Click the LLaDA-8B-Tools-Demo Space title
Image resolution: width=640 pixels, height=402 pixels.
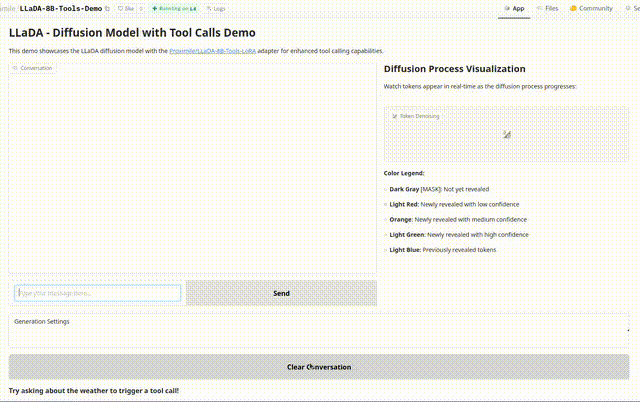[60, 8]
